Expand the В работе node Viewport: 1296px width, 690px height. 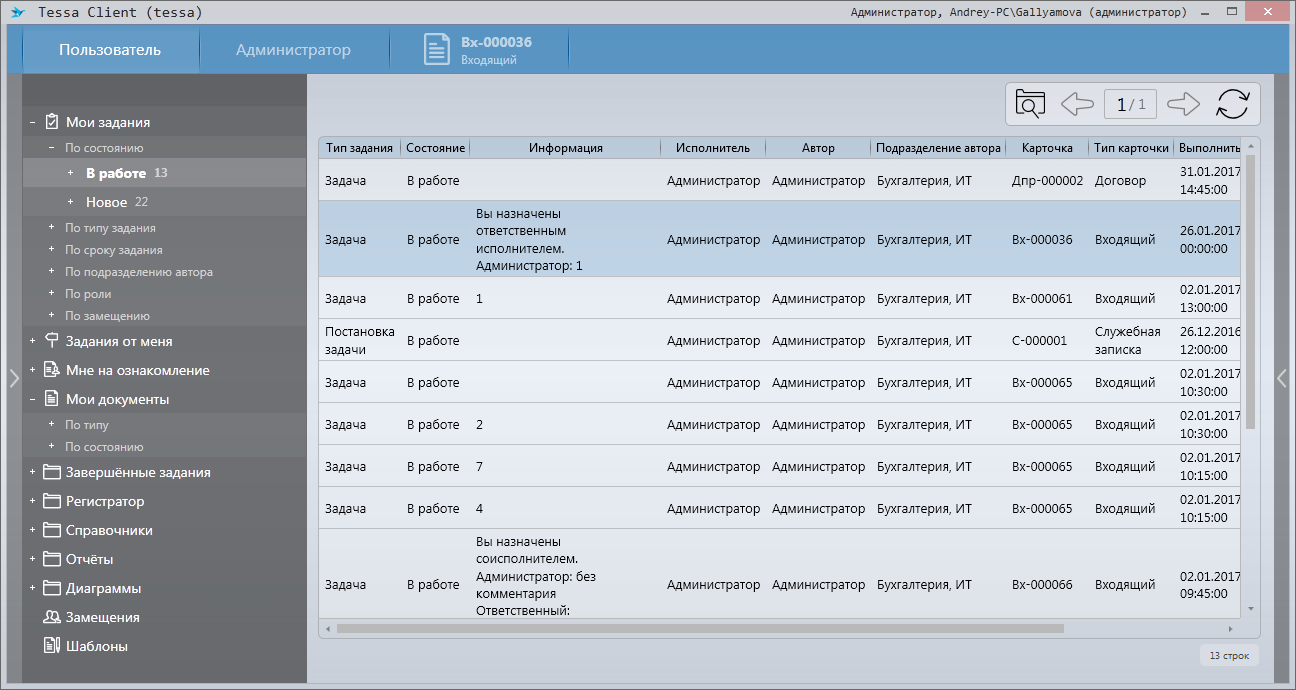point(70,173)
